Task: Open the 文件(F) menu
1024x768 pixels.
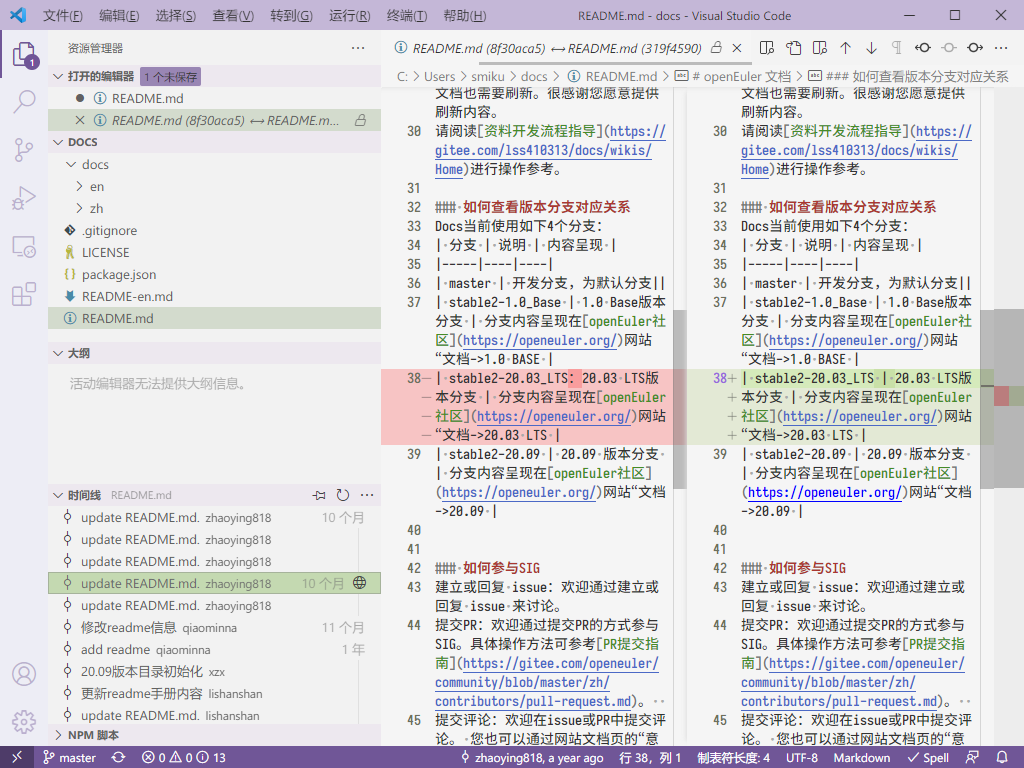Action: pos(63,16)
